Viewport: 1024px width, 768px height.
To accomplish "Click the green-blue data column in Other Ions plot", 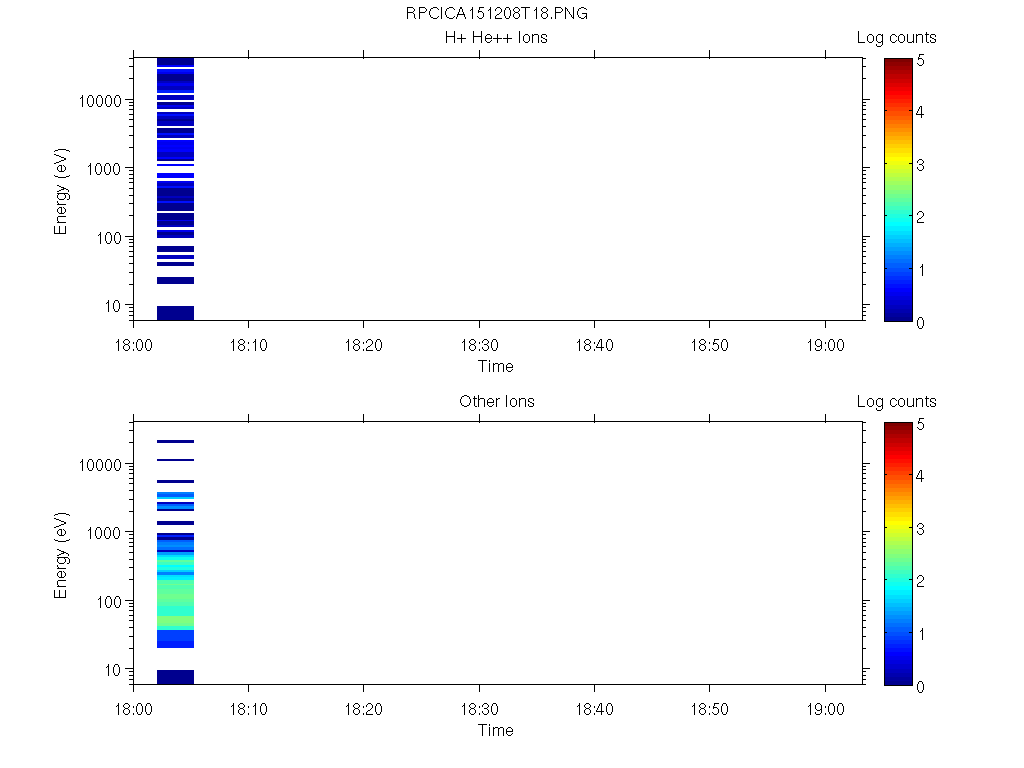I will click(175, 562).
